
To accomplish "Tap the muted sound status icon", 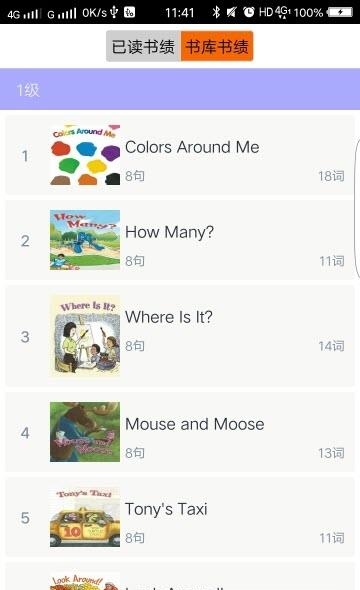I will 231,12.
